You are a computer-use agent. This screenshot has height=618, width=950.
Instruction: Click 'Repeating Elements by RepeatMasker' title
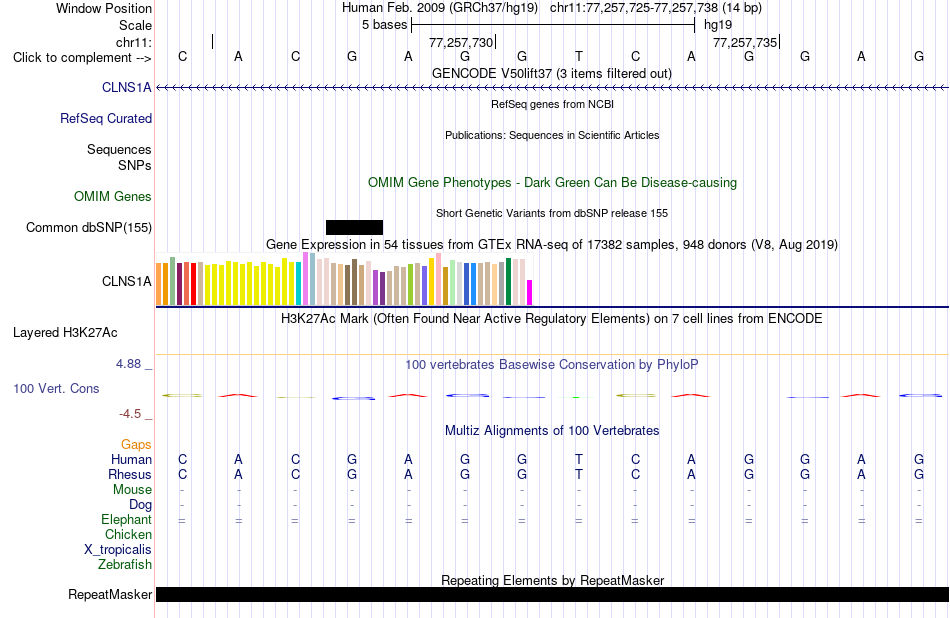(553, 580)
